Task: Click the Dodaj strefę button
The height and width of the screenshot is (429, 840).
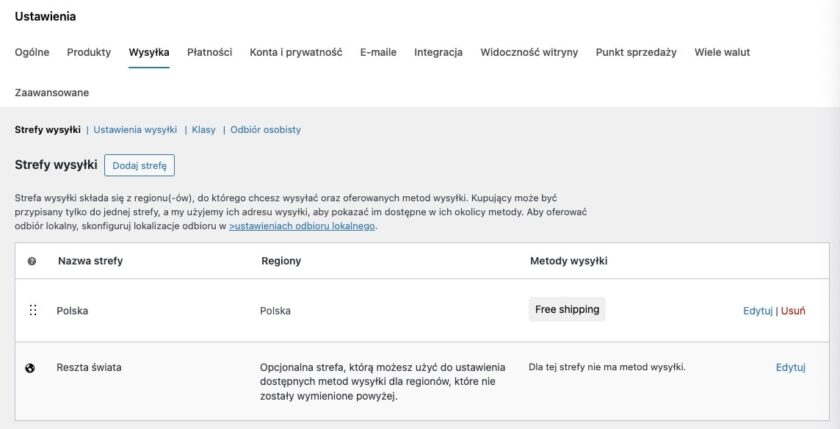Action: tap(139, 165)
